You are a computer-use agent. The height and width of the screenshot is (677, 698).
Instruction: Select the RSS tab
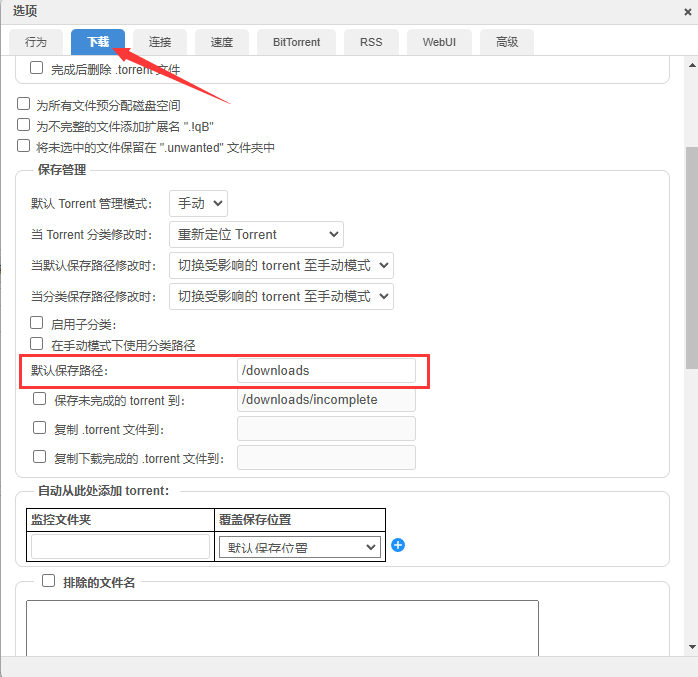click(371, 42)
